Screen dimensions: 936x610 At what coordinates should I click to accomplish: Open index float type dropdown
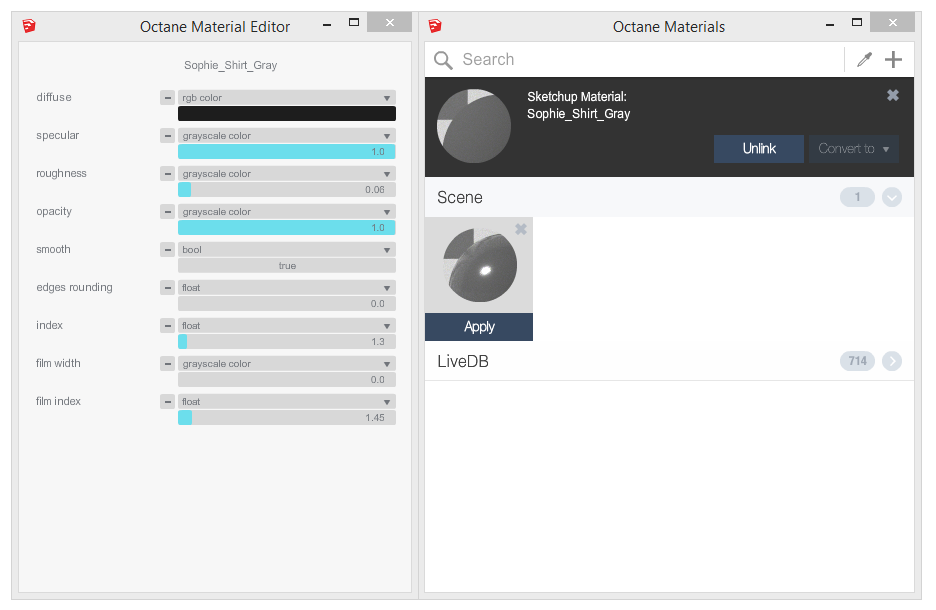tap(287, 326)
